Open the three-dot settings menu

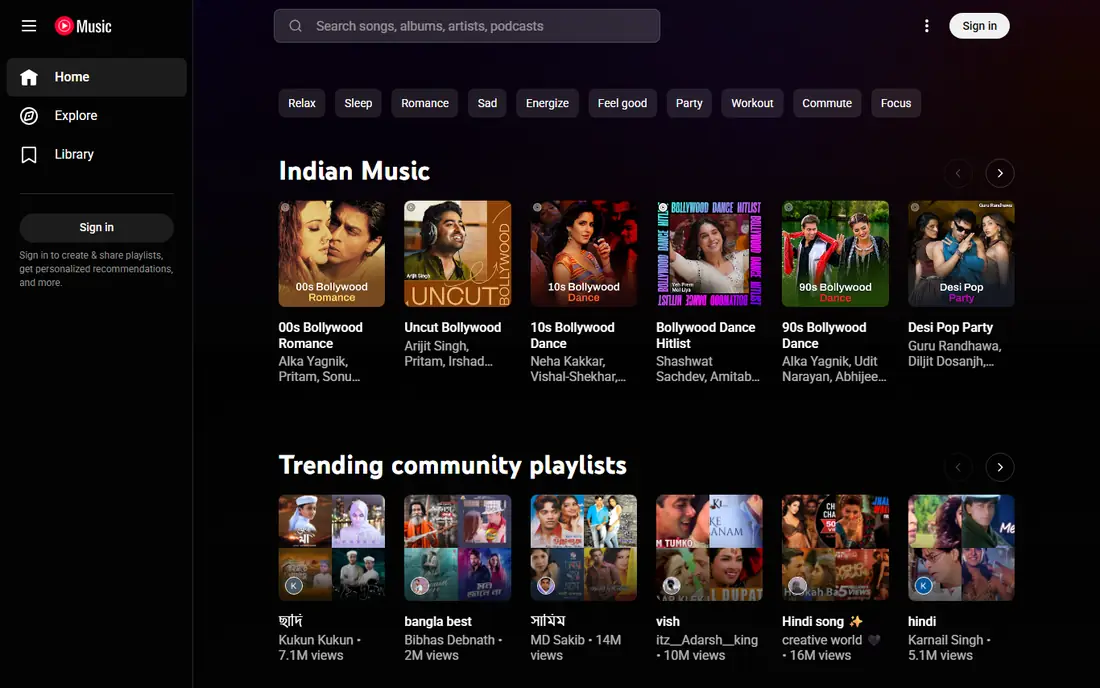926,26
